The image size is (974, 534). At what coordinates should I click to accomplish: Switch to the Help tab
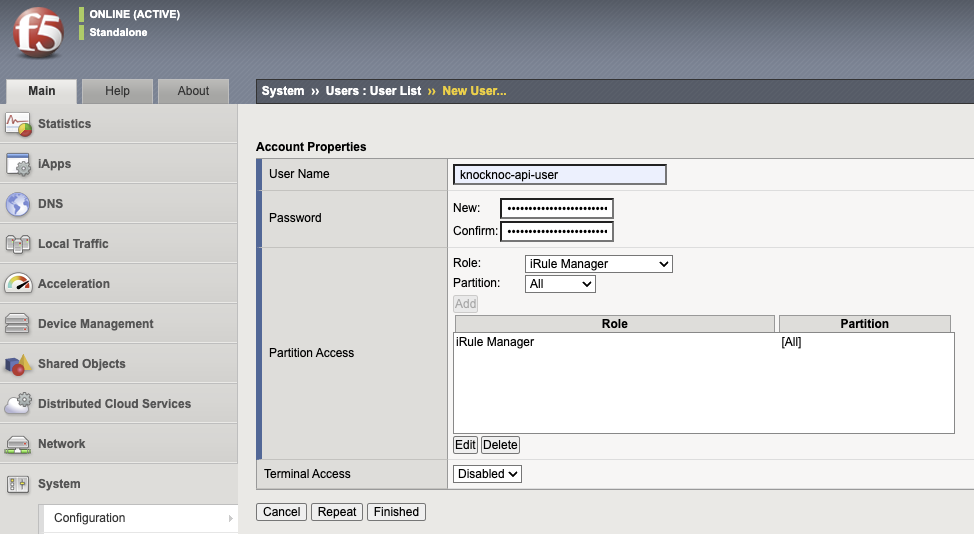coord(117,91)
